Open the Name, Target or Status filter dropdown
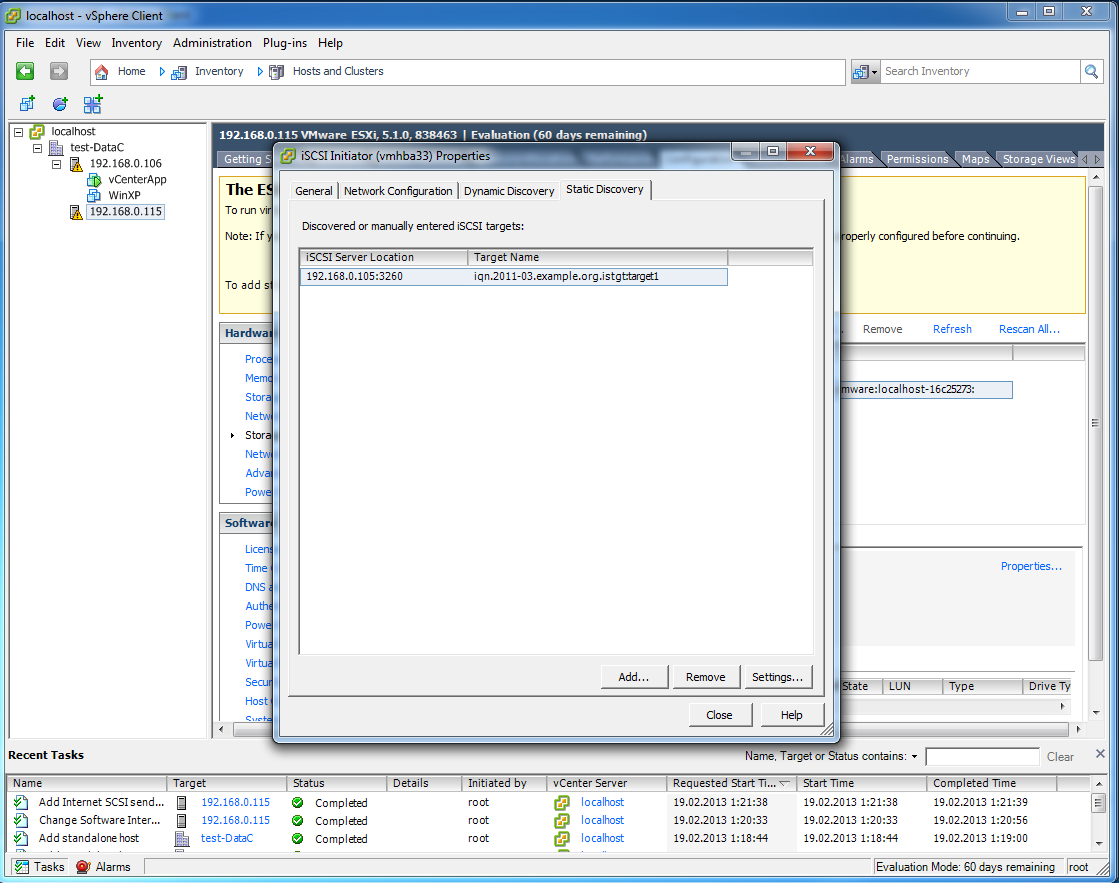Screen dimensions: 1119x883 click(914, 756)
